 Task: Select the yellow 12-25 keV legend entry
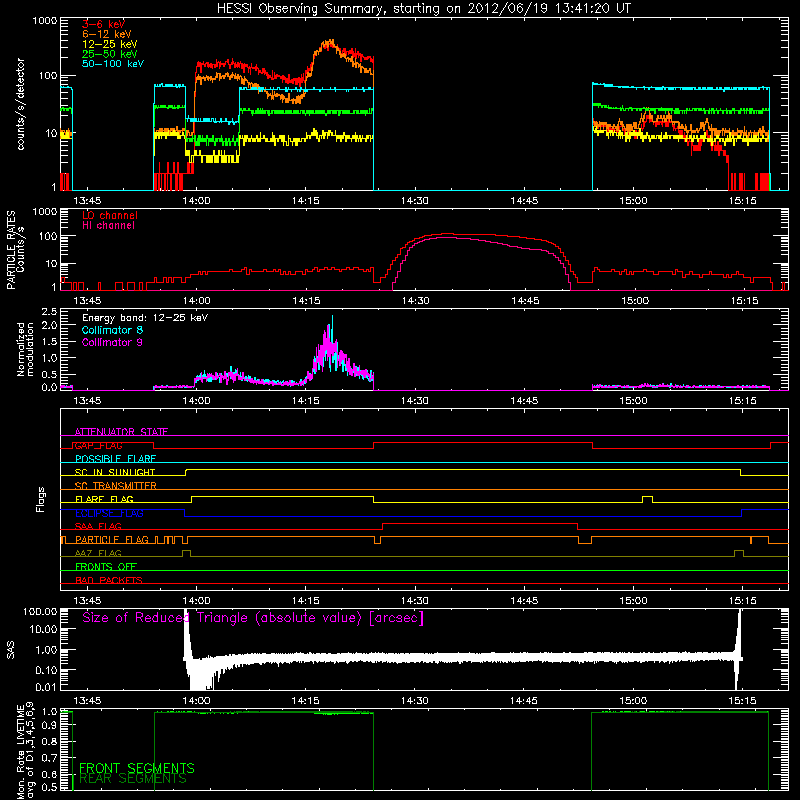110,44
